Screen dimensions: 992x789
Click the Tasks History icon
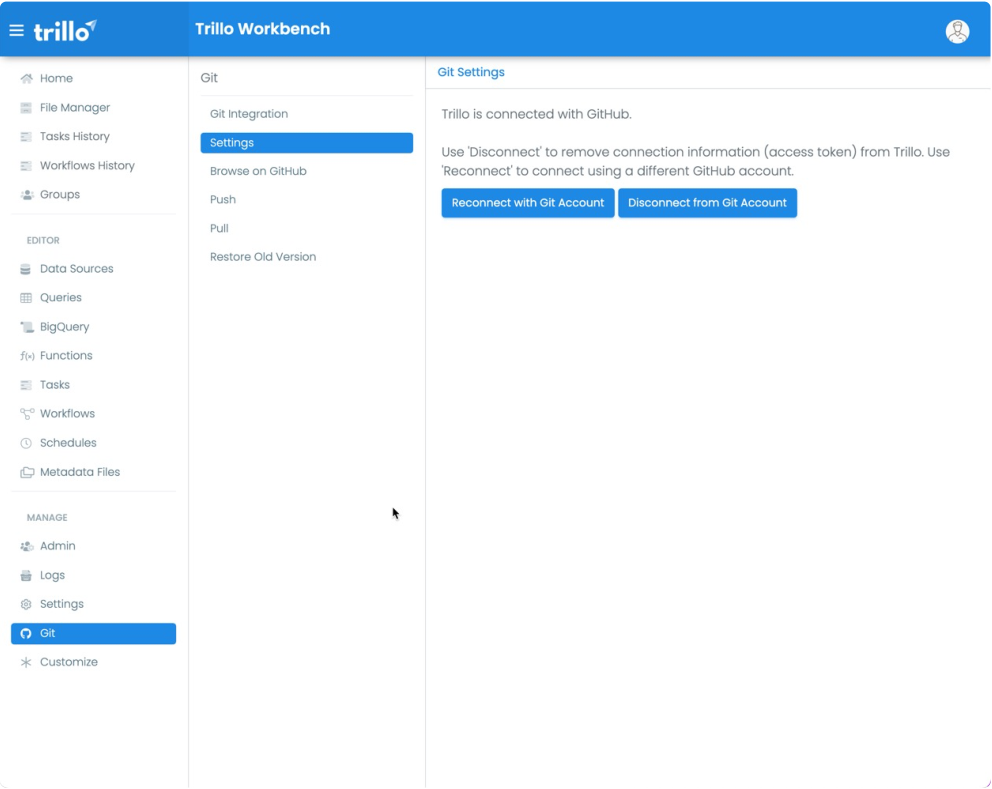26,137
